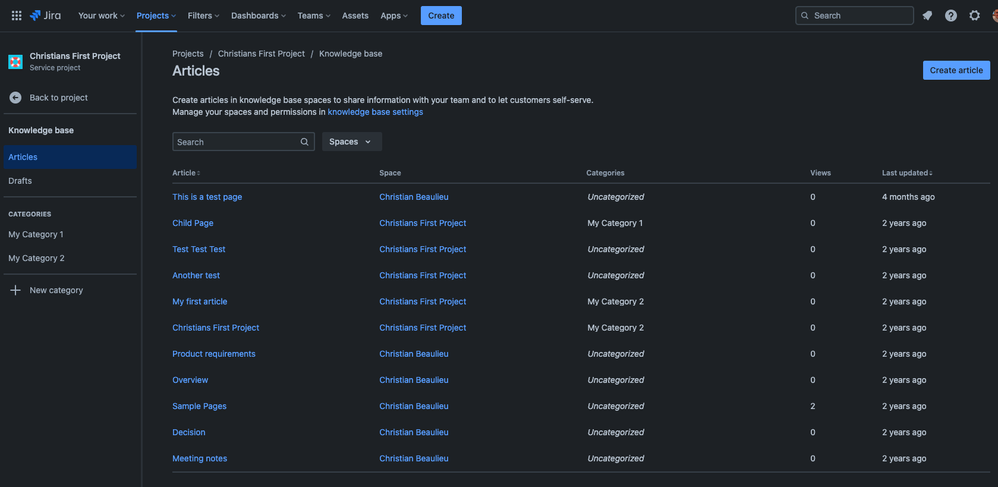Open the Another test article
The width and height of the screenshot is (998, 487).
tap(196, 275)
